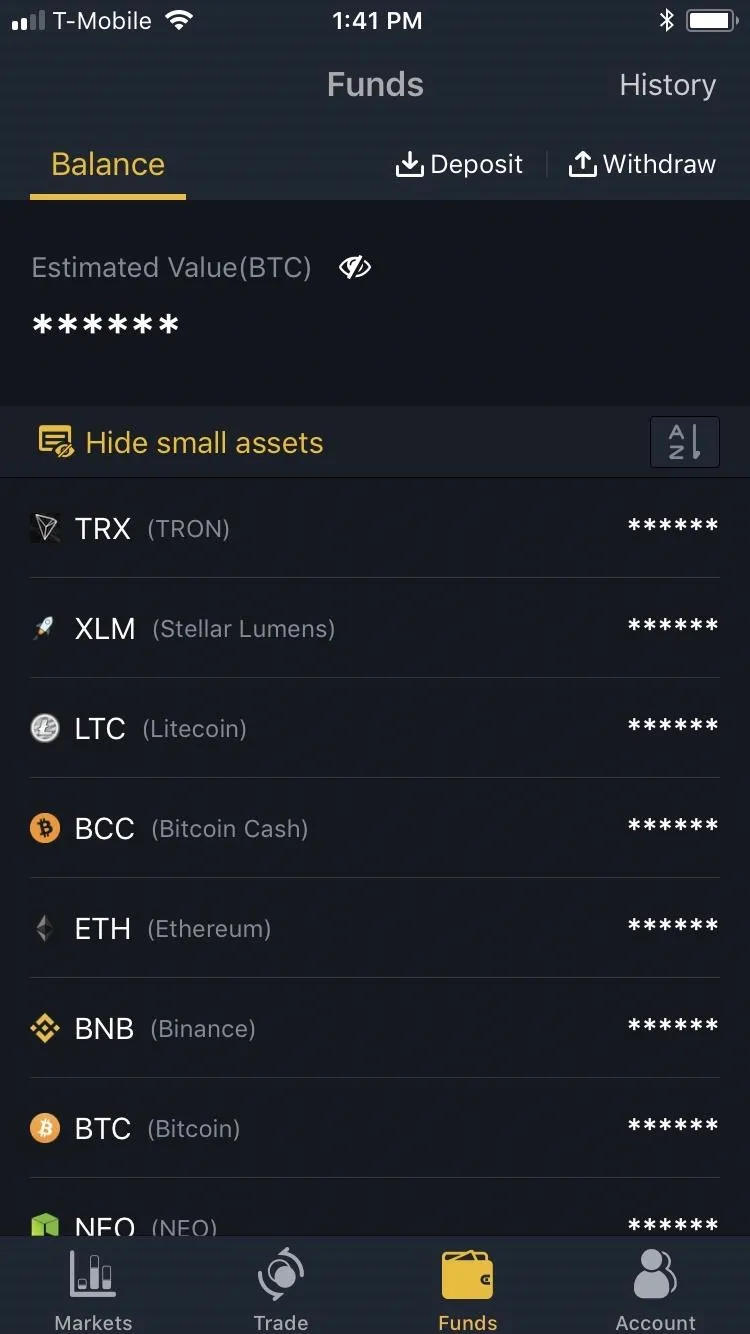Tap the NEO green cube icon
The image size is (750, 1334).
click(45, 1225)
